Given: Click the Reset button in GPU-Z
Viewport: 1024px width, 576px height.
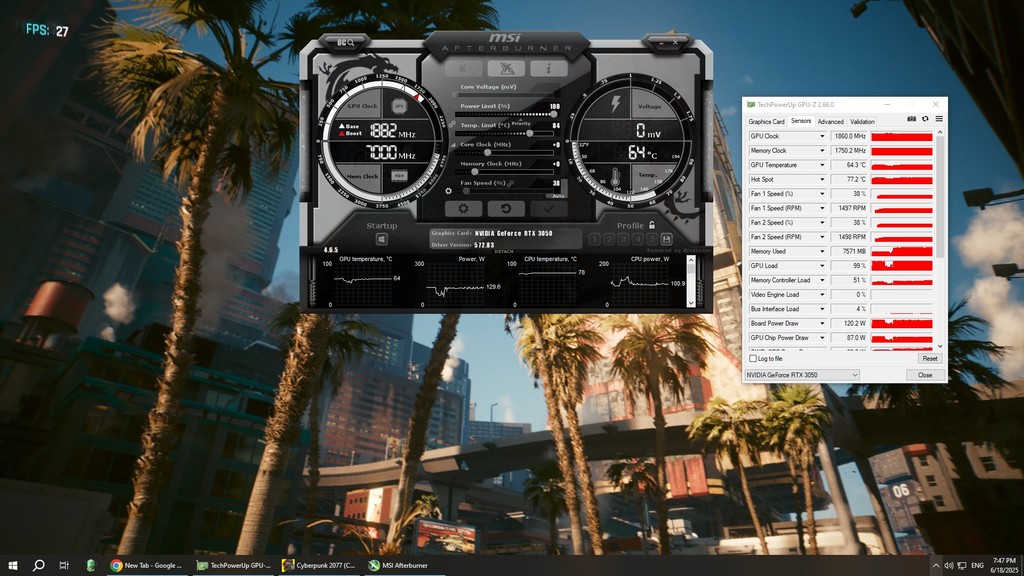Looking at the screenshot, I should coord(930,359).
